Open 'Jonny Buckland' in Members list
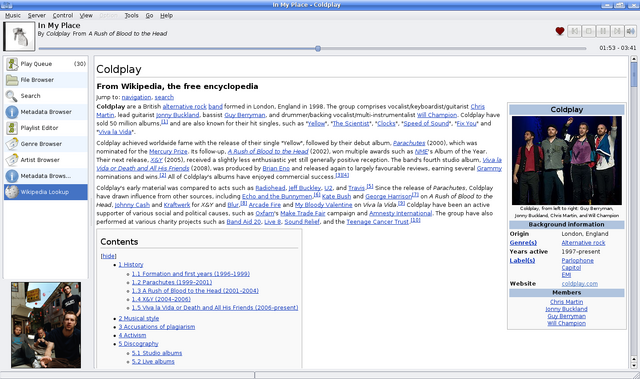 click(x=567, y=309)
